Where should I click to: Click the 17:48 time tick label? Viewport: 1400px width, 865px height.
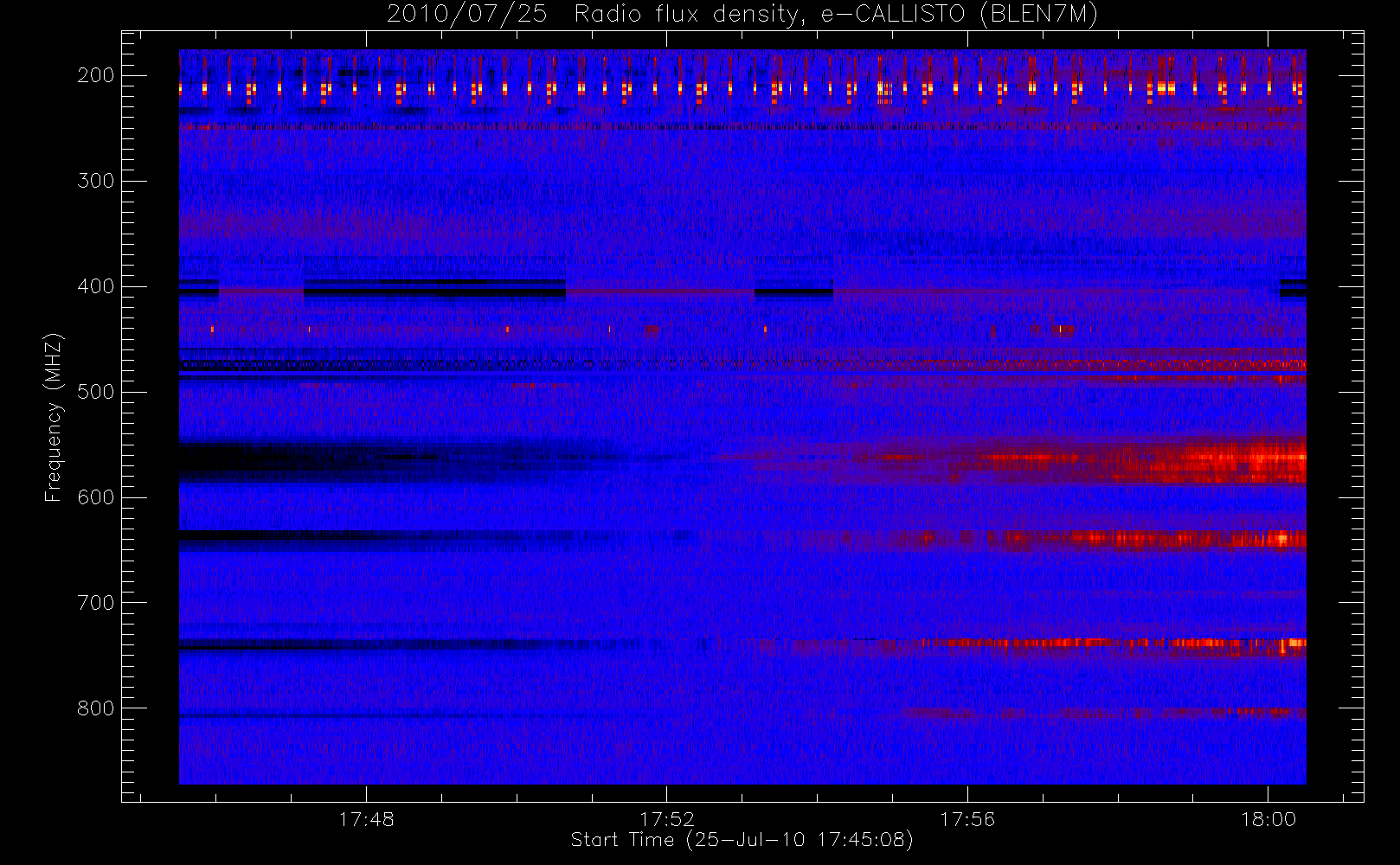(x=366, y=819)
